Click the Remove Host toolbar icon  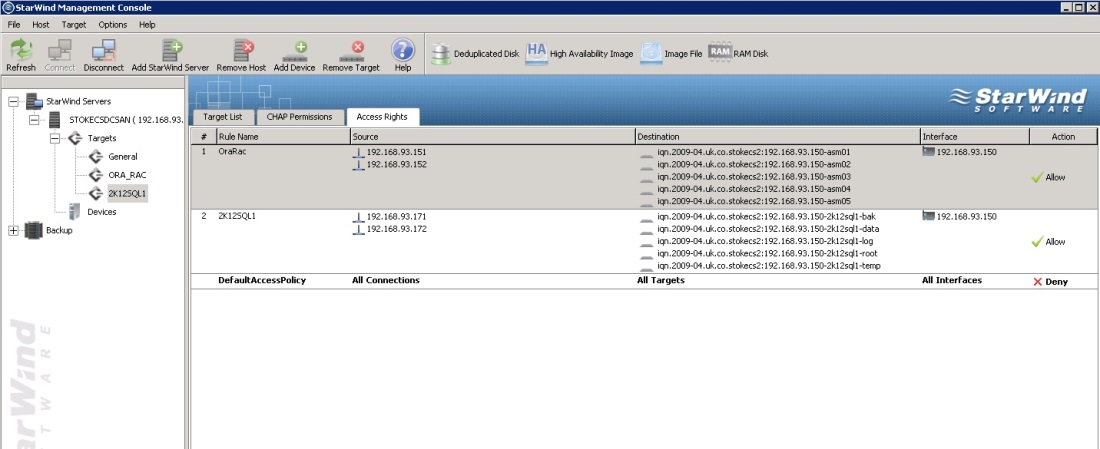click(242, 50)
